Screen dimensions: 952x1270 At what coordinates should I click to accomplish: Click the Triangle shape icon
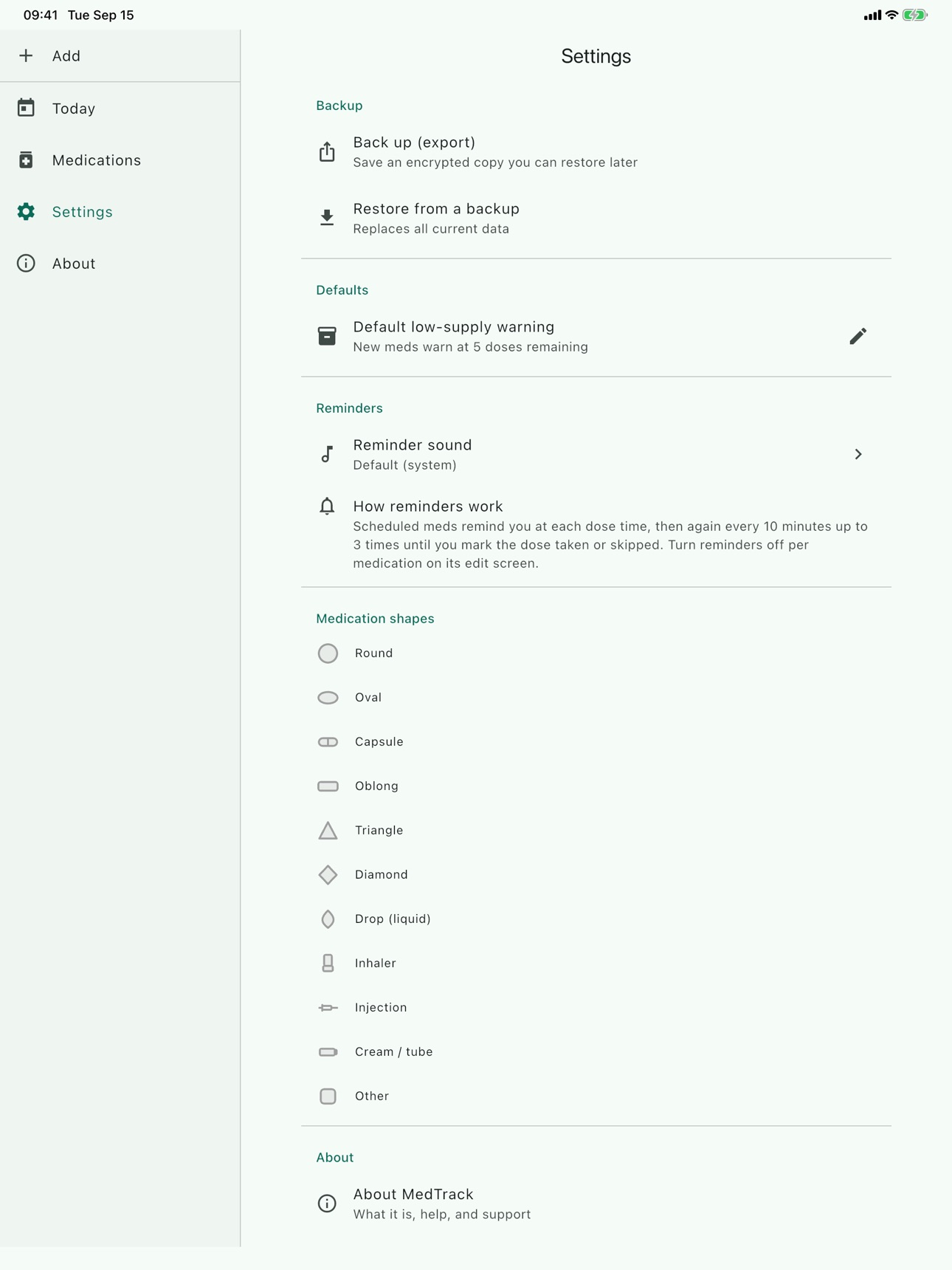tap(328, 831)
